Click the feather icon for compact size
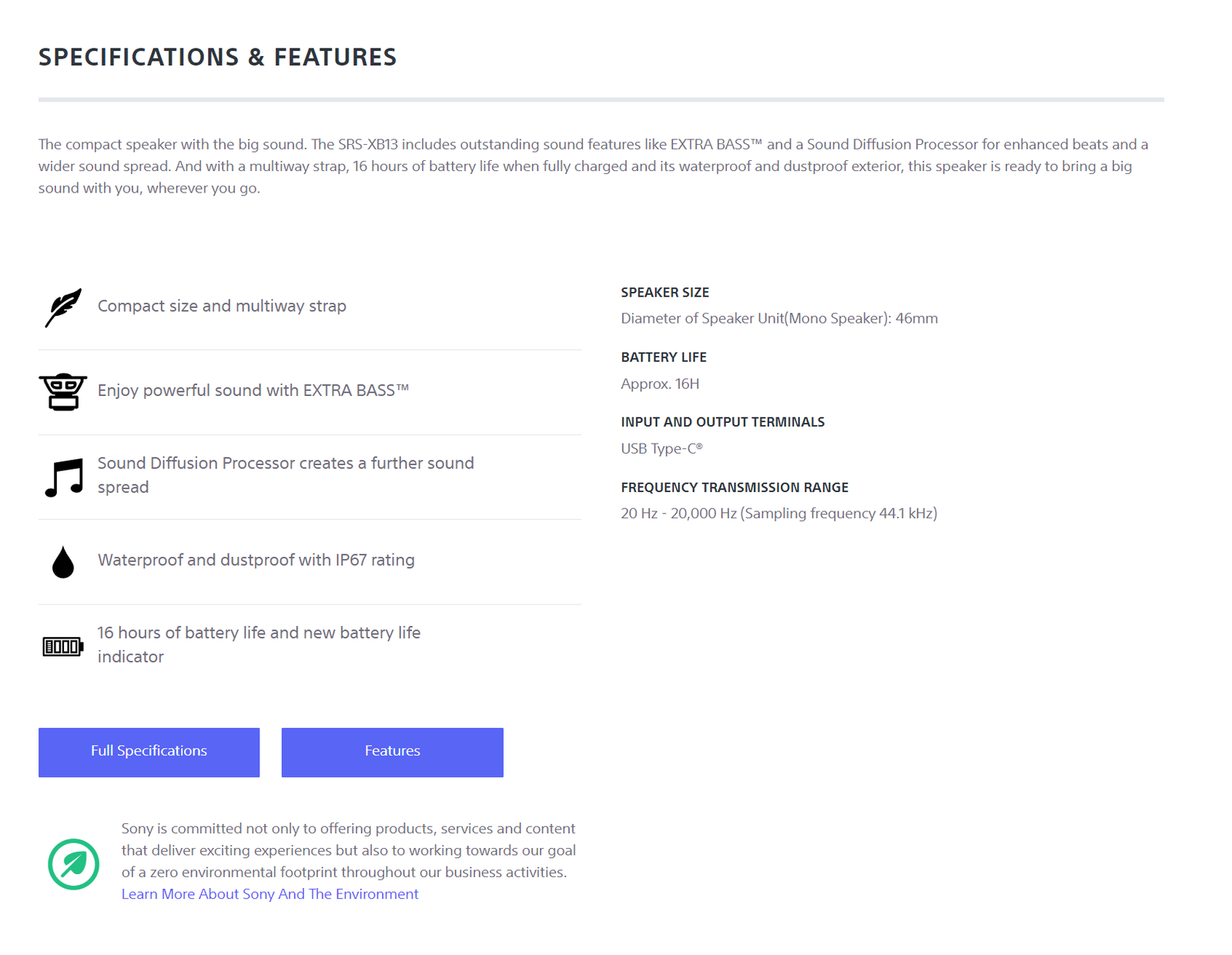Screen dimensions: 1232x955 [63, 307]
